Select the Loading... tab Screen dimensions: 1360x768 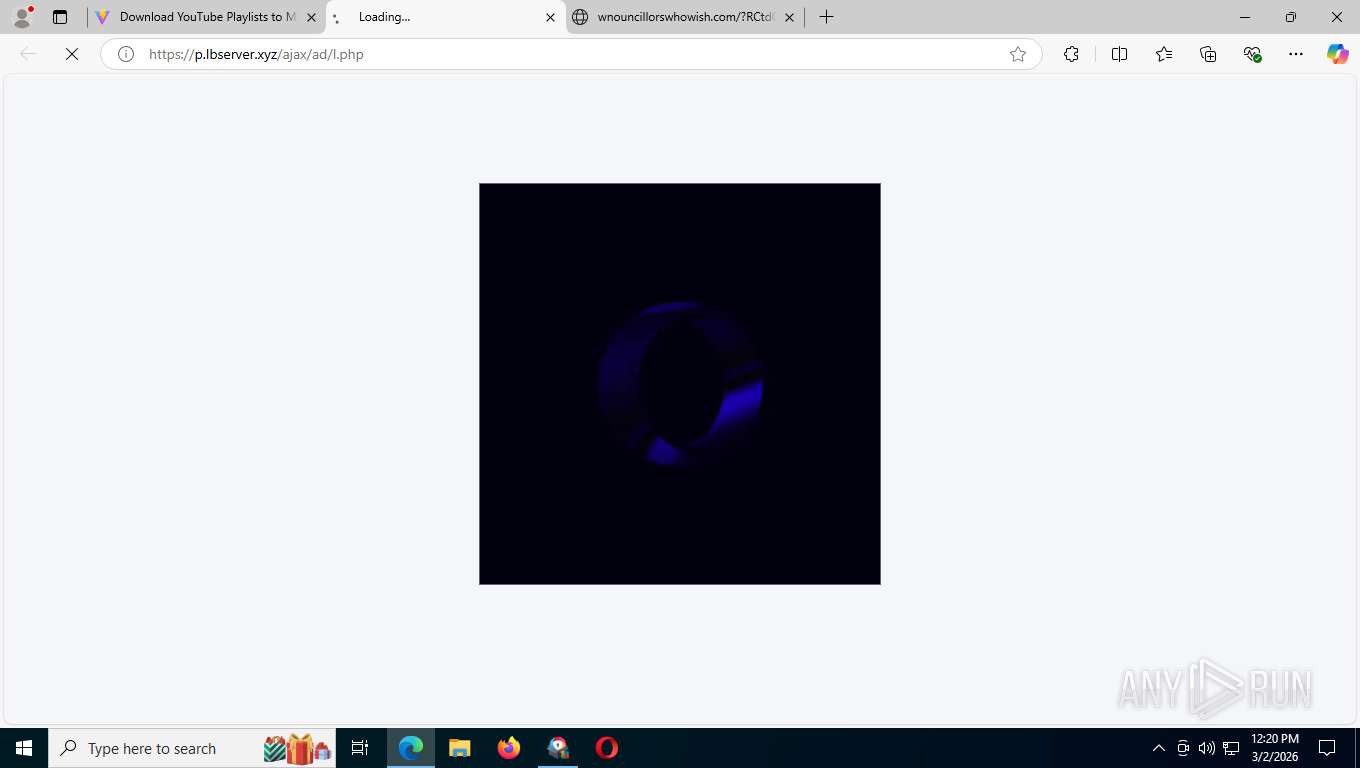(x=445, y=17)
